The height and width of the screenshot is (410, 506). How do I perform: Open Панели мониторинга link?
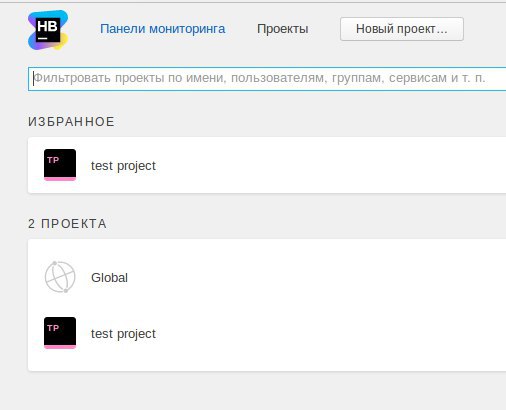163,29
